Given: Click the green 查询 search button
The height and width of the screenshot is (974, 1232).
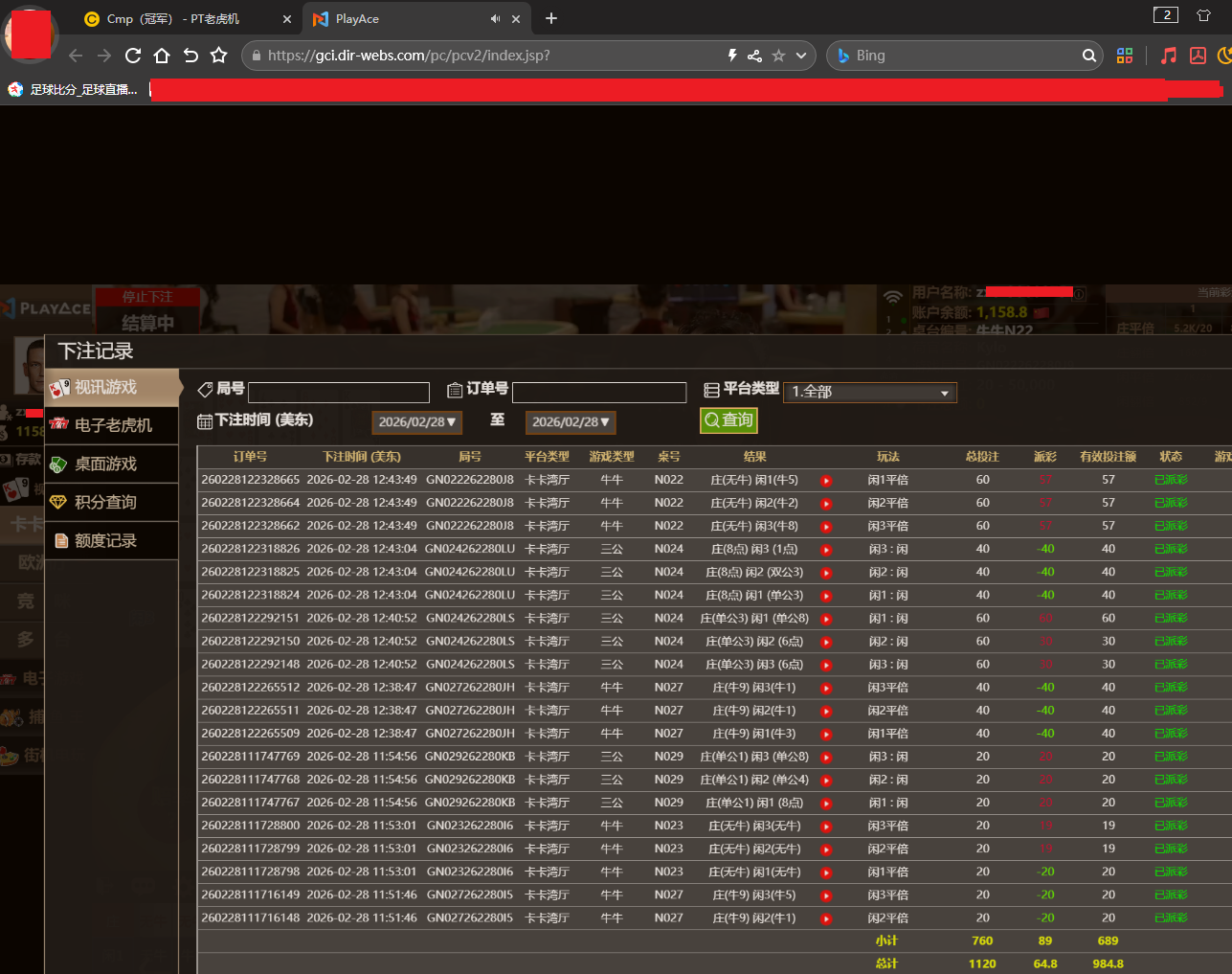Looking at the screenshot, I should click(728, 420).
